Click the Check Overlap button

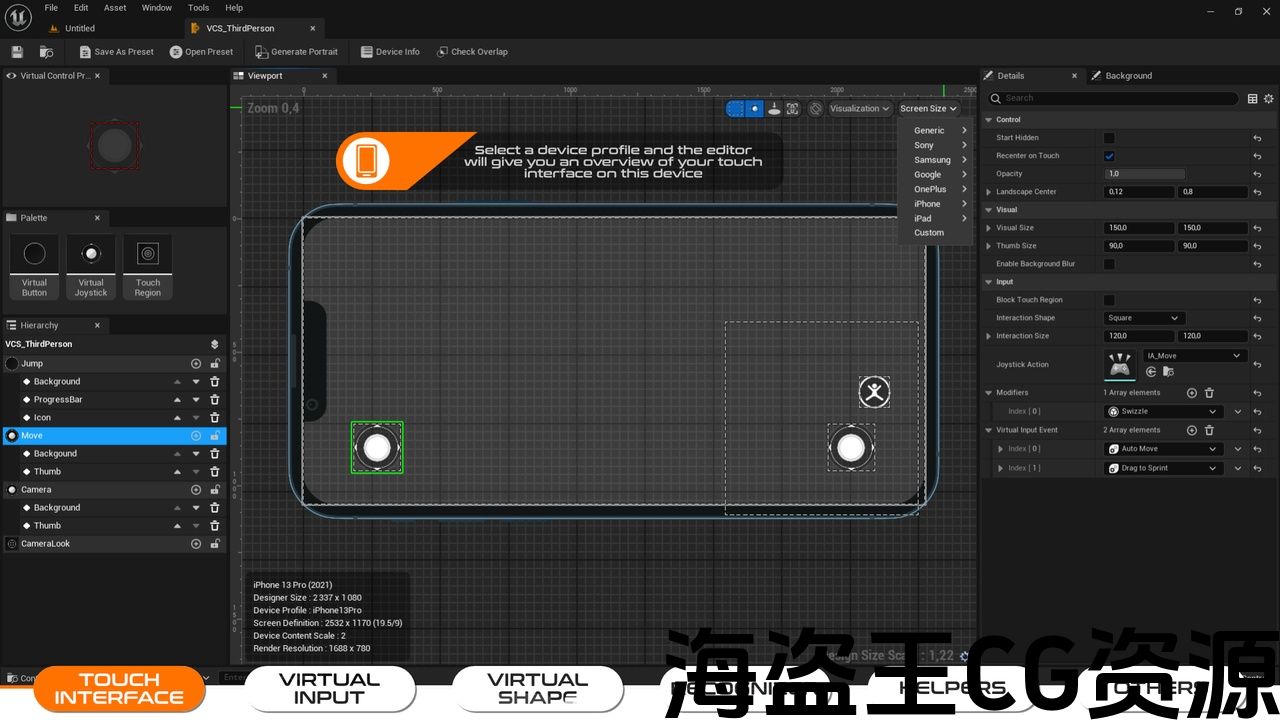[472, 52]
